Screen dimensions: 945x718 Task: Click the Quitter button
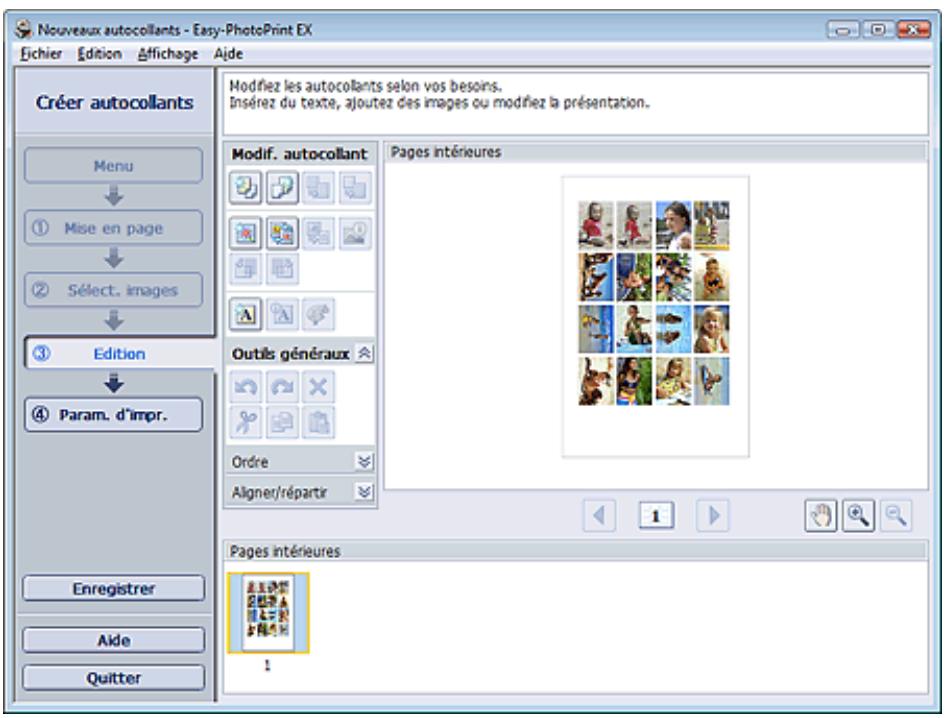coord(113,678)
